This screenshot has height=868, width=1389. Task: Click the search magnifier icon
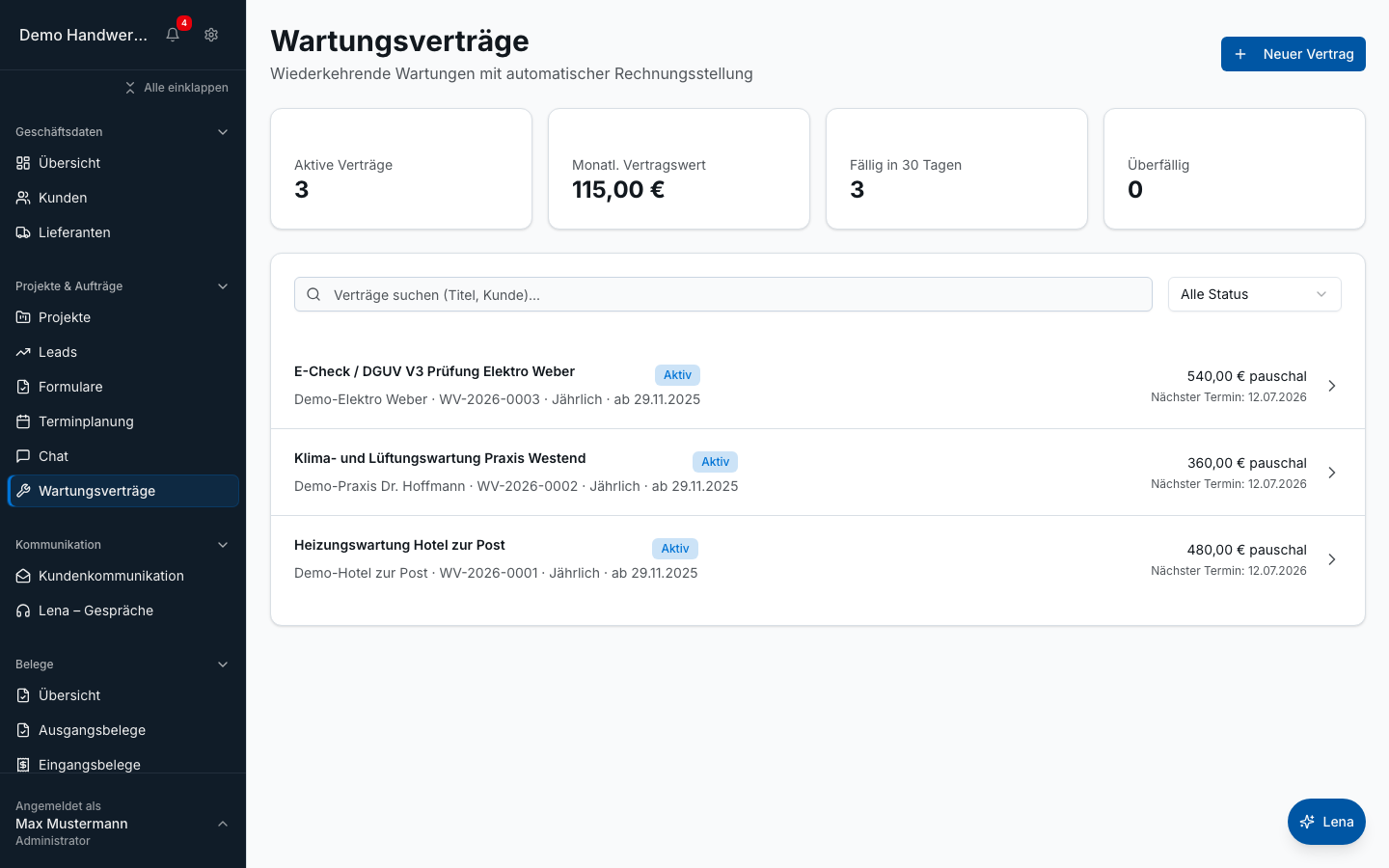[x=313, y=294]
